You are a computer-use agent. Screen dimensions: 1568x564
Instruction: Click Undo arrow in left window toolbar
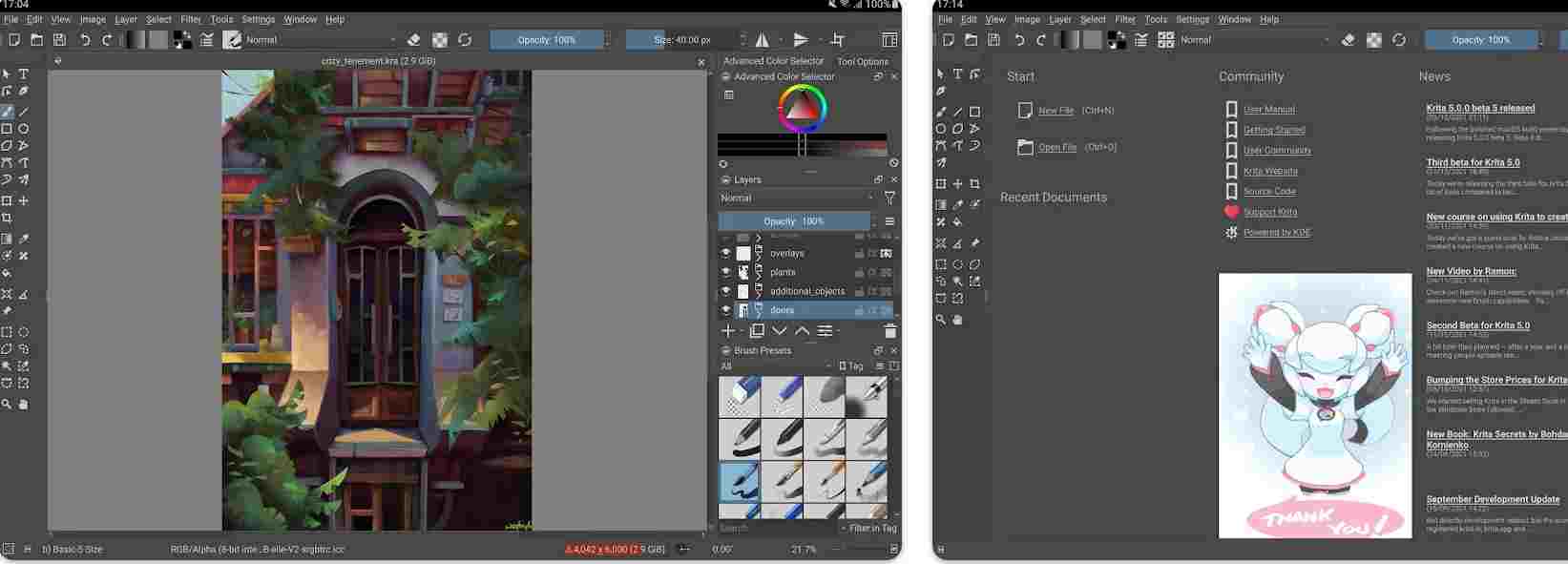click(85, 40)
